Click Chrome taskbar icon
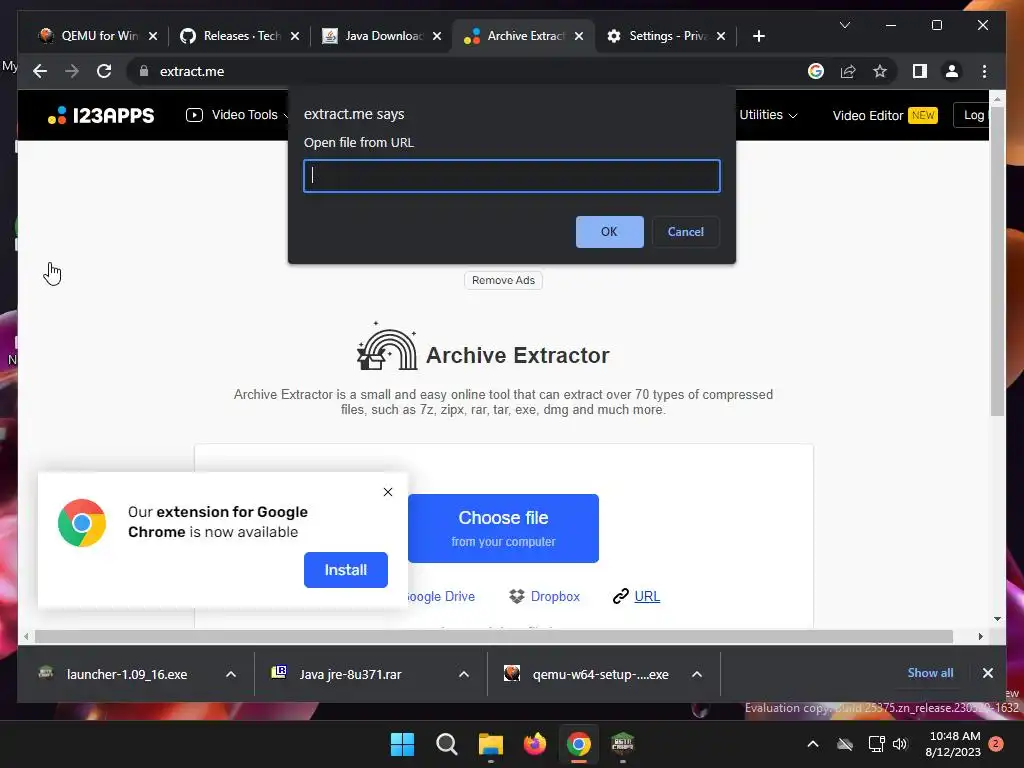Screen dimensions: 1024x768 579,744
